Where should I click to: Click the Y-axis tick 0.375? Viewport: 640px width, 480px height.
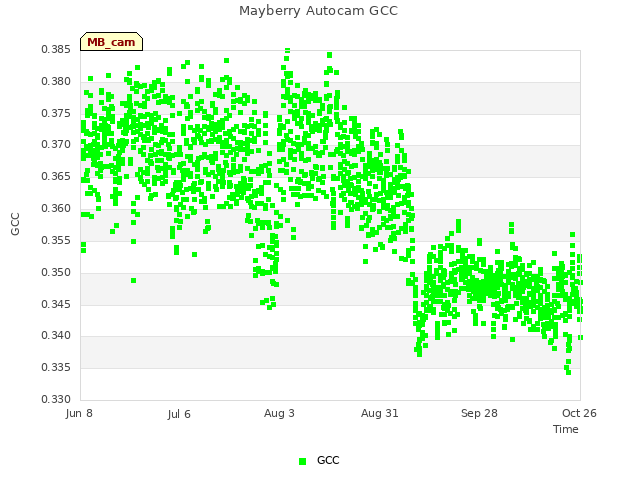tap(56, 113)
